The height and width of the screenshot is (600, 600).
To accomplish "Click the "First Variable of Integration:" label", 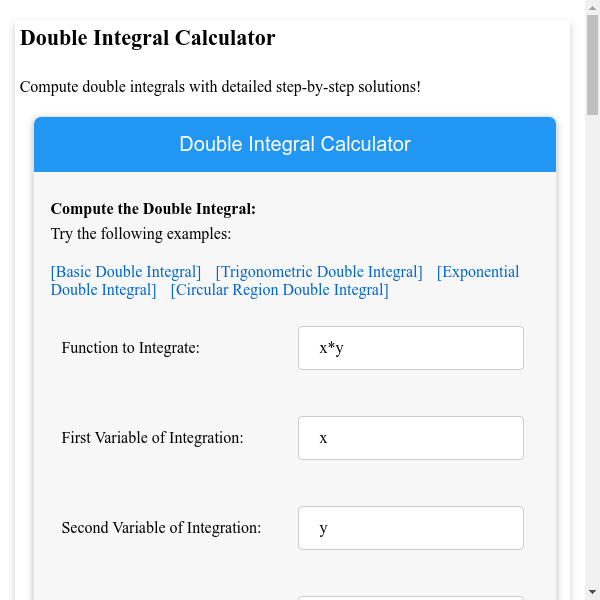I will (x=152, y=438).
